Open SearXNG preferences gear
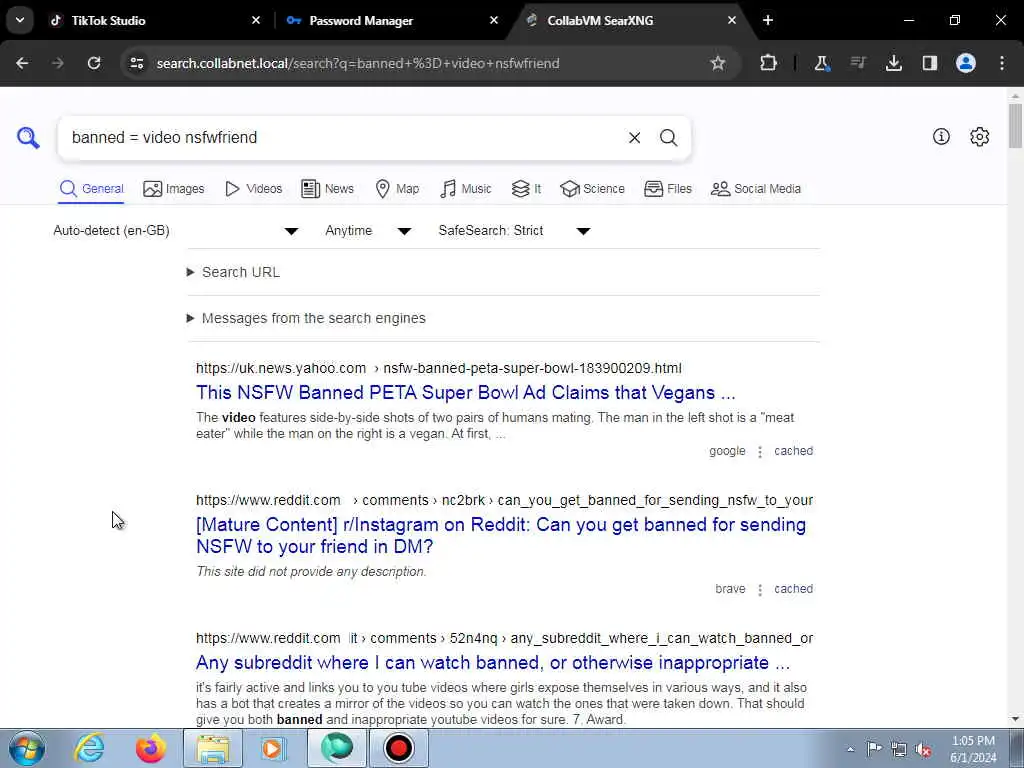Screen dimensions: 1024x768 pos(980,136)
